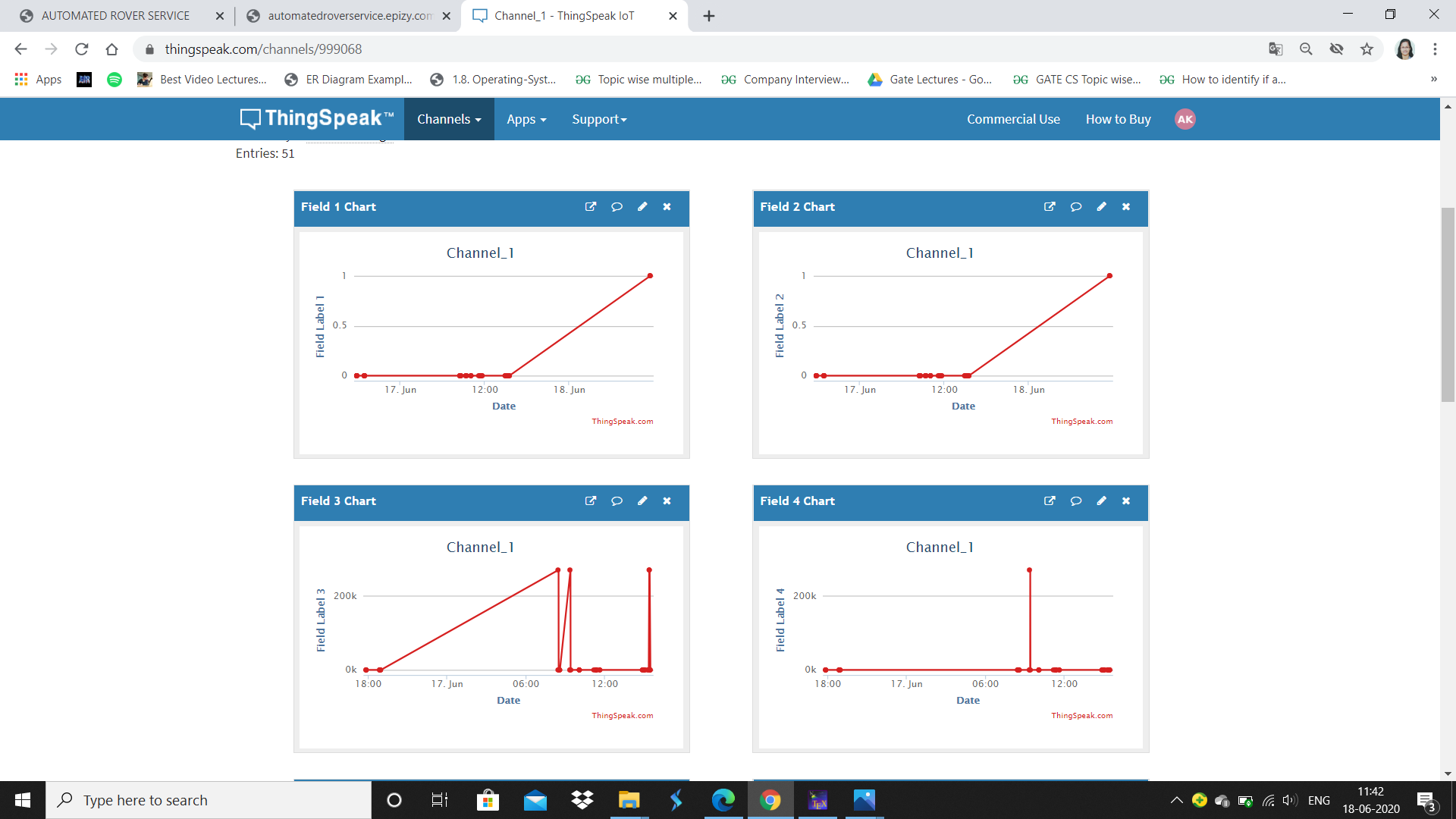Viewport: 1456px width, 819px height.
Task: Open AK user account avatar
Action: [1185, 119]
